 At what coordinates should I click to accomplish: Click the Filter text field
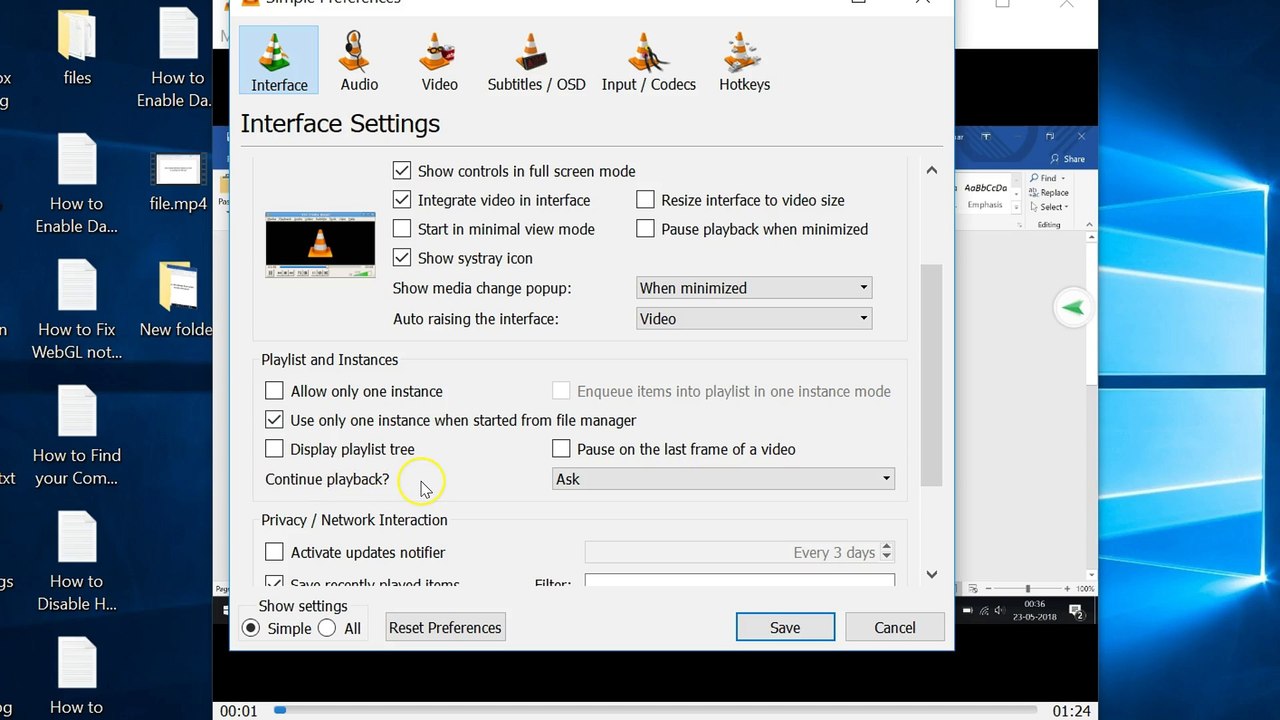(739, 580)
